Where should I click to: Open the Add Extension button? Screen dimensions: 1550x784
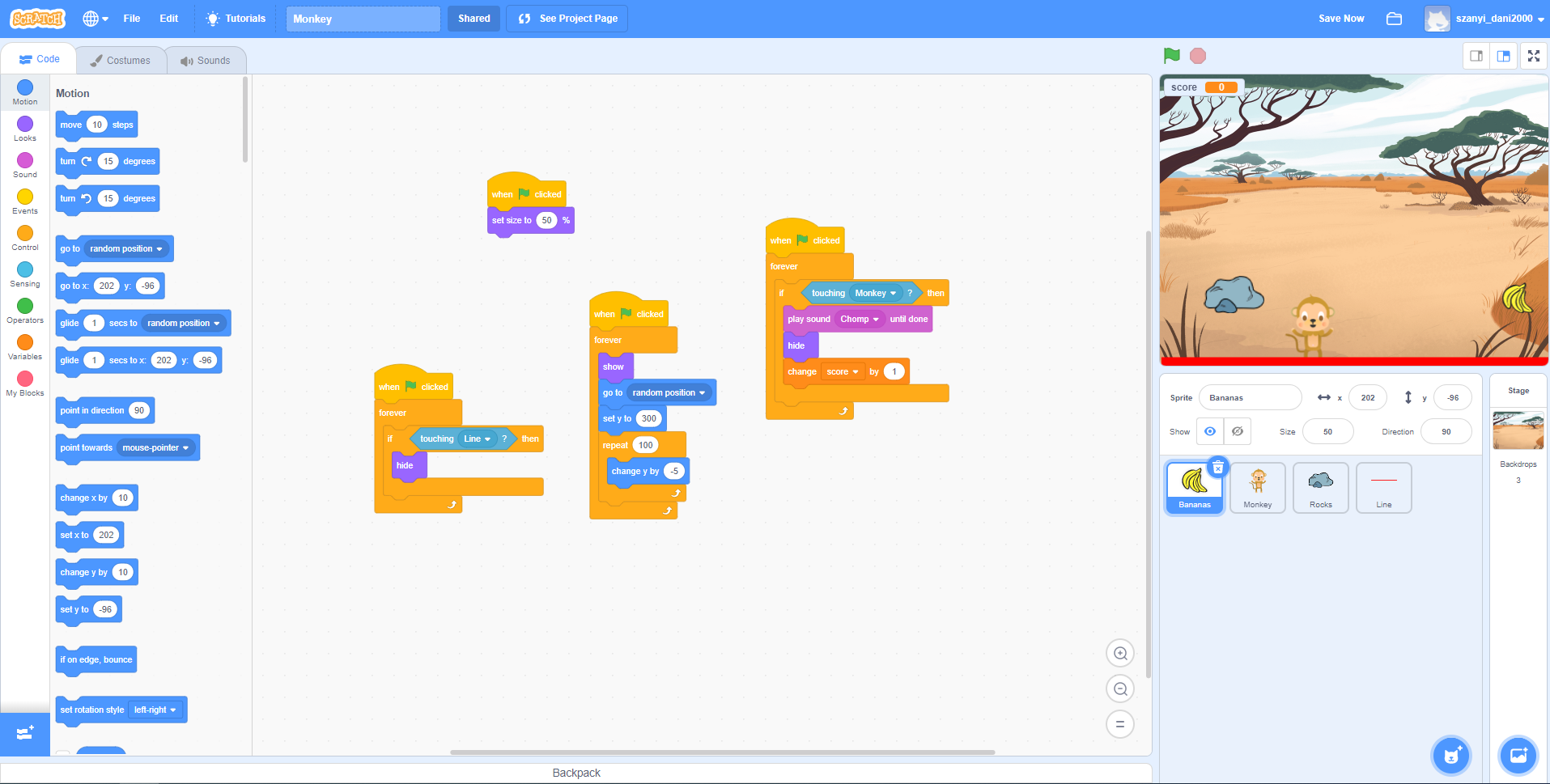pos(25,732)
